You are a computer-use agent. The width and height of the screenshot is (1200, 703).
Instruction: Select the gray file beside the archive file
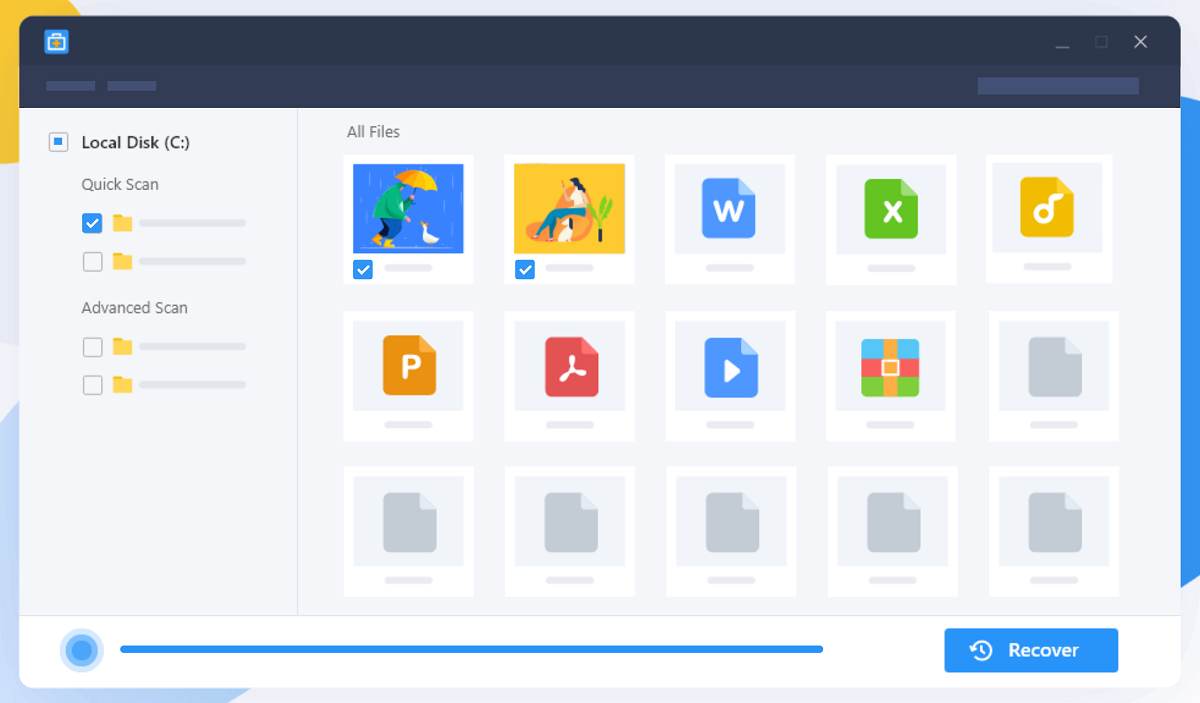[1055, 367]
